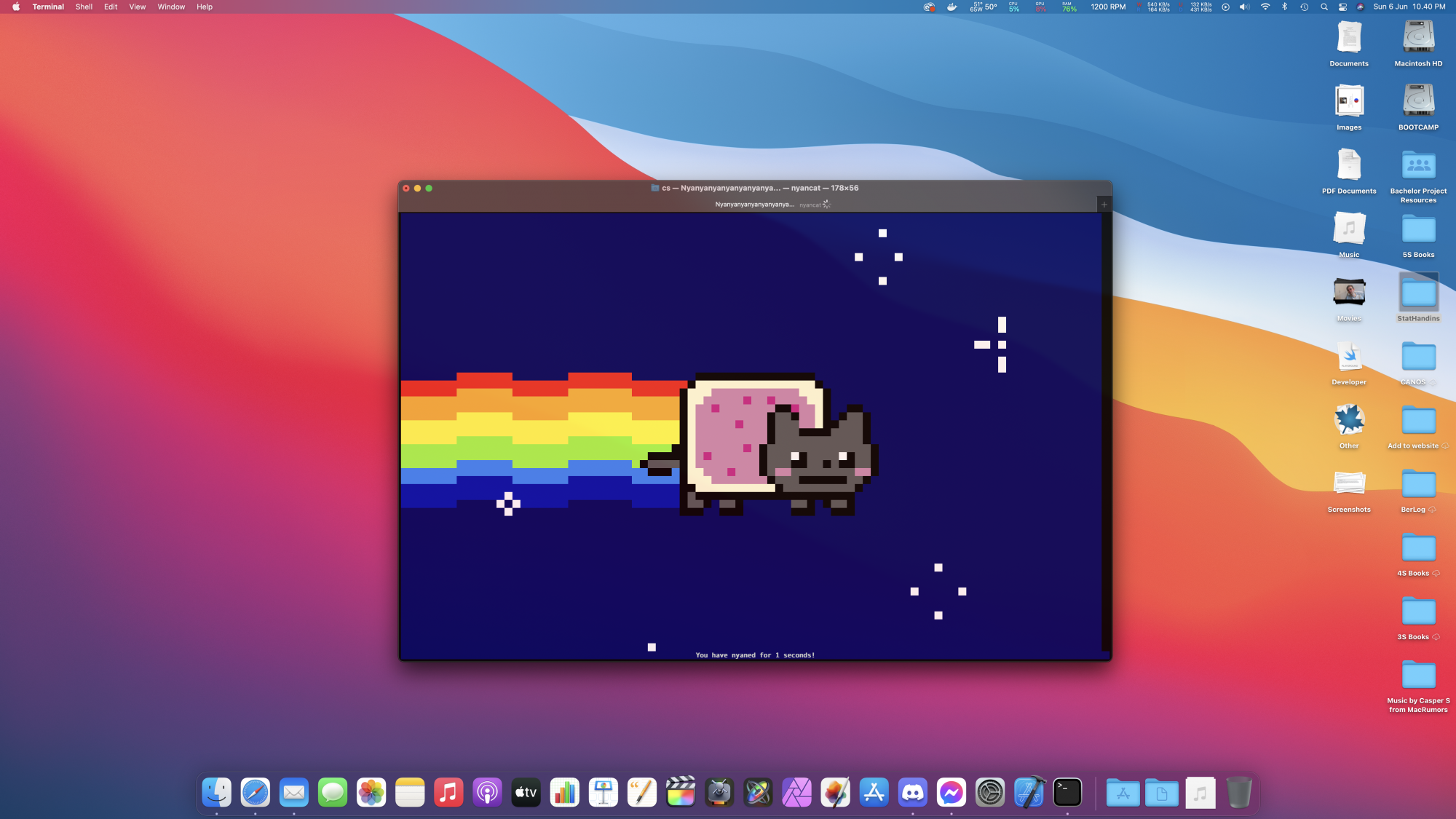Image resolution: width=1456 pixels, height=819 pixels.
Task: Select the 5S Books desktop folder
Action: (1418, 234)
